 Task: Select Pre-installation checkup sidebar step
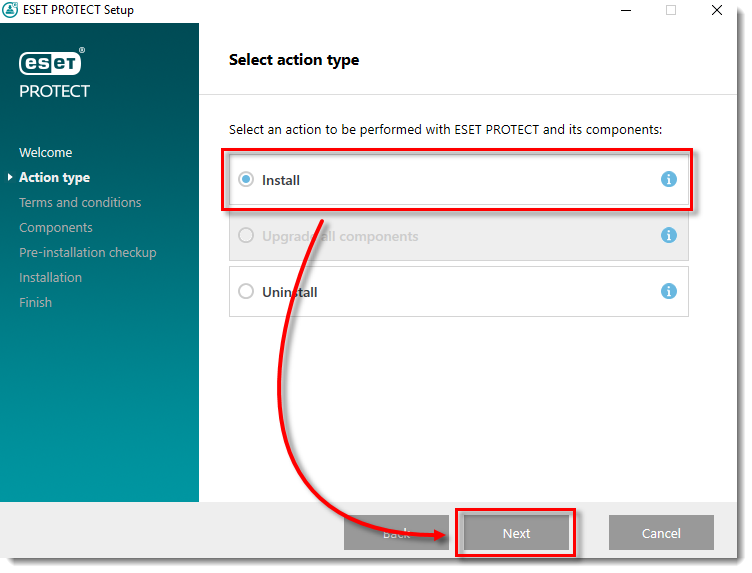click(x=88, y=253)
